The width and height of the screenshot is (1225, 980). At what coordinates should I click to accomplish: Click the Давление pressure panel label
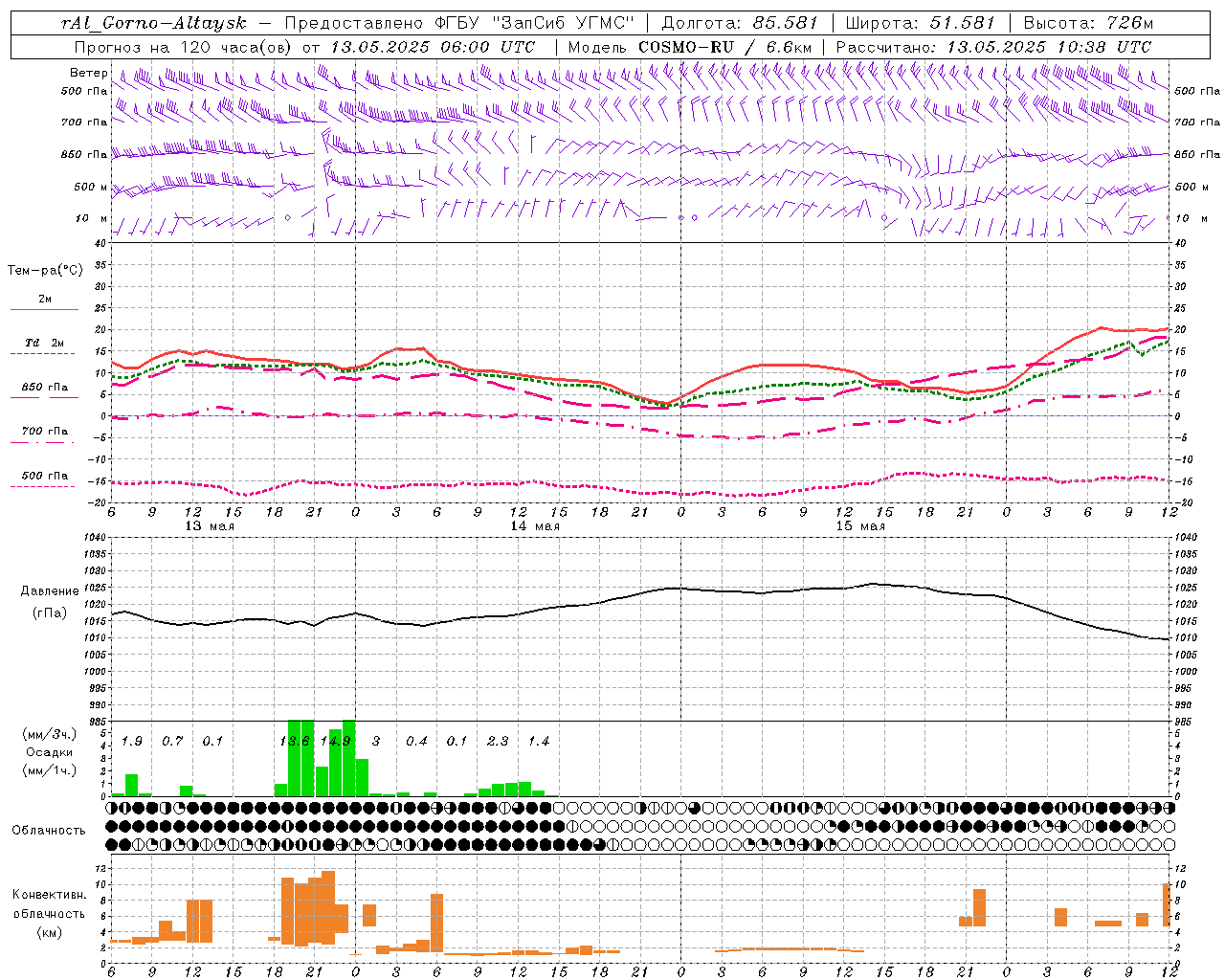point(50,591)
